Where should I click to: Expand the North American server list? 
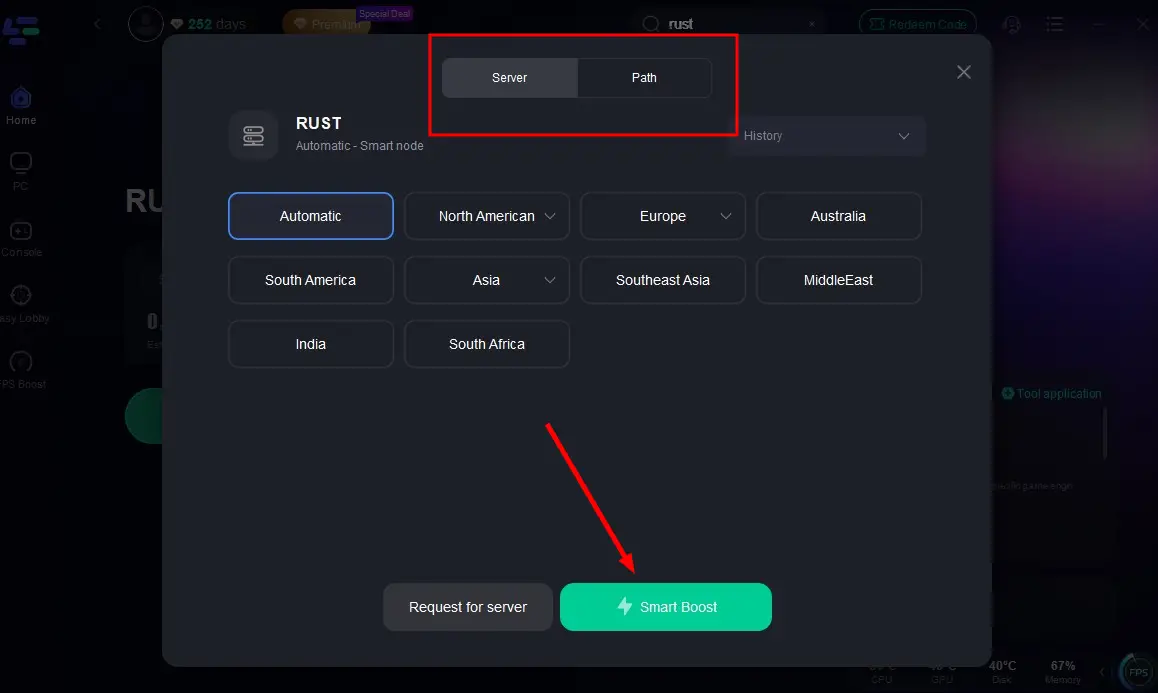click(487, 216)
